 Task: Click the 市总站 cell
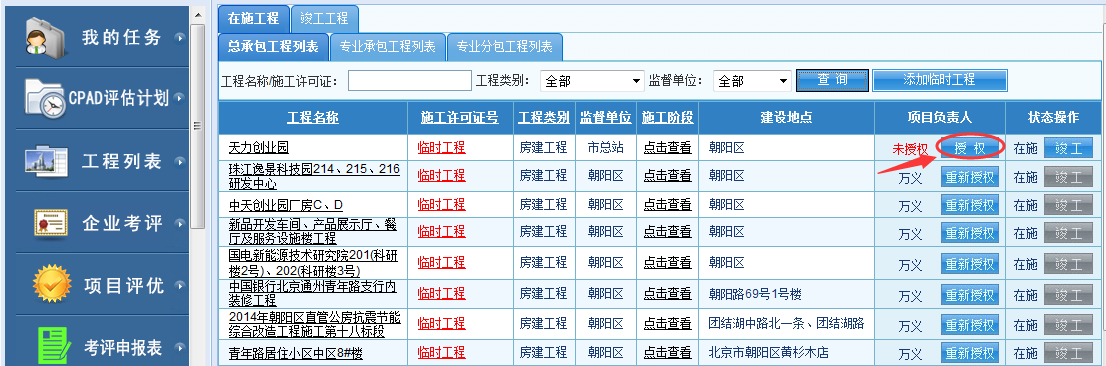point(606,148)
